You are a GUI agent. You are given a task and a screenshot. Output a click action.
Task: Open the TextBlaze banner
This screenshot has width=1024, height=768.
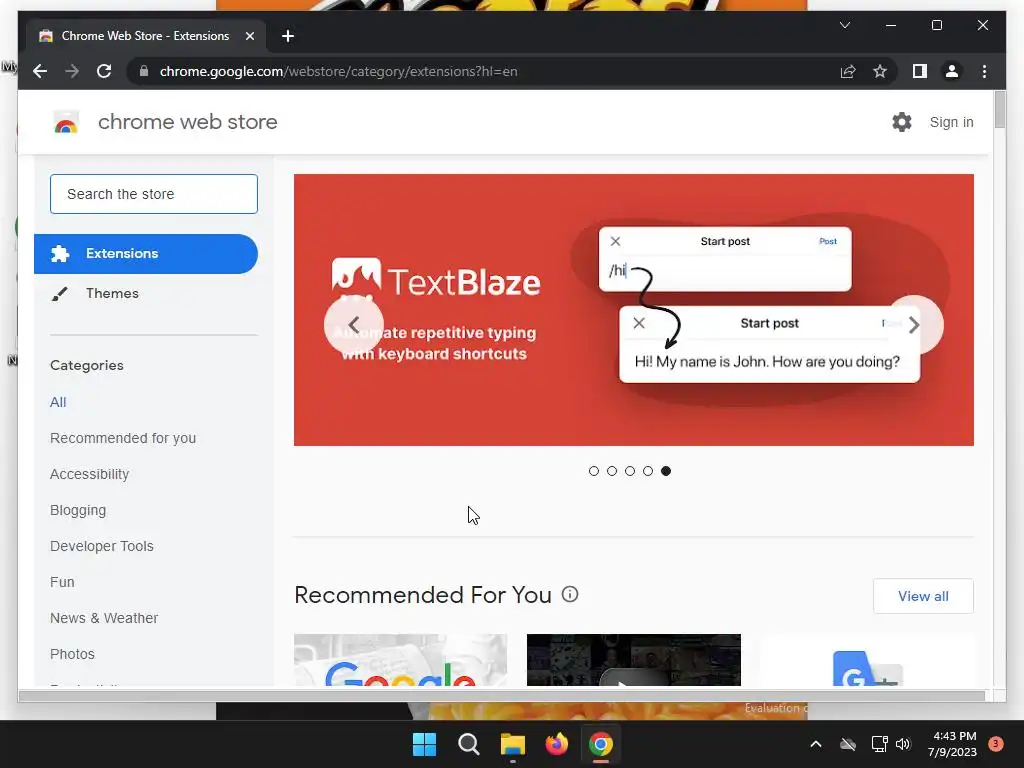pos(633,310)
